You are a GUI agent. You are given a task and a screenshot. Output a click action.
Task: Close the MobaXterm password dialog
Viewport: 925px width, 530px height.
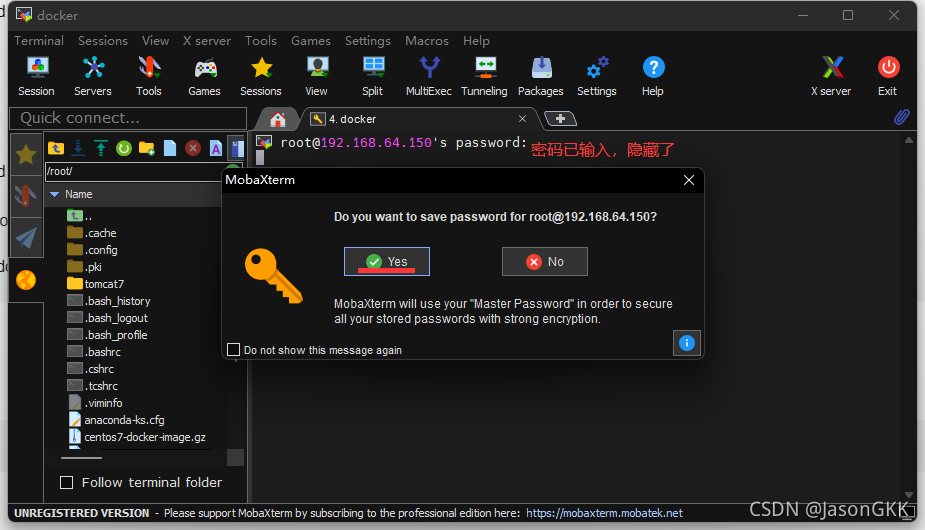pos(688,180)
